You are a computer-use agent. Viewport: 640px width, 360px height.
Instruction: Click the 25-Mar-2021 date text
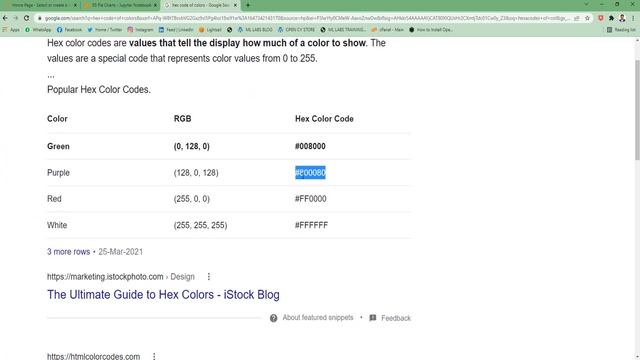(120, 252)
